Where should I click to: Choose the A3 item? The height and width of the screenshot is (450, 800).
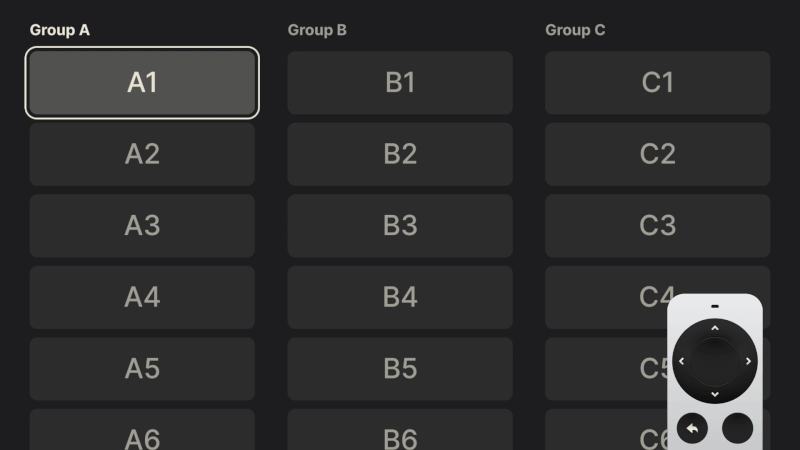coord(142,226)
